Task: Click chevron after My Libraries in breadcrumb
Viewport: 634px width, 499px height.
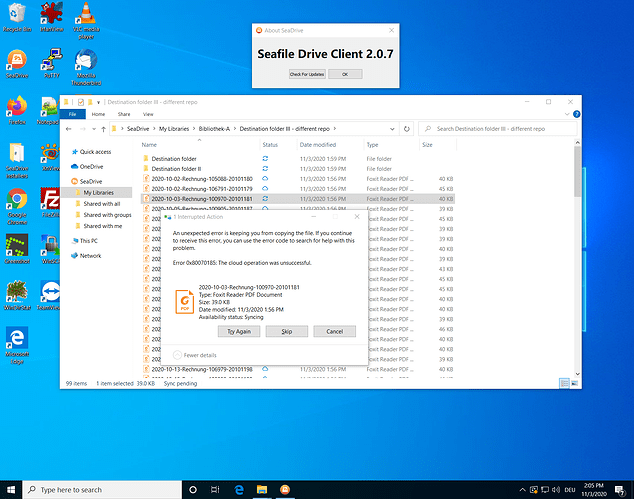Action: (x=194, y=129)
